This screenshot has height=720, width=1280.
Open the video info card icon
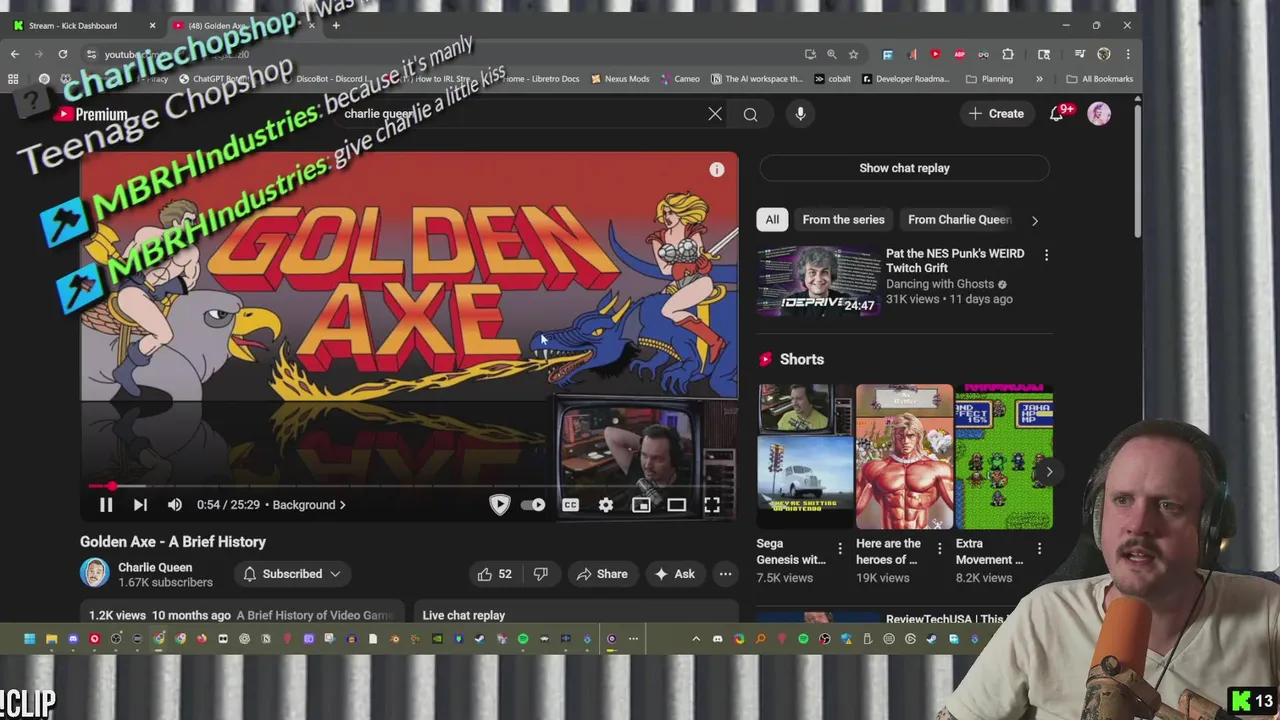(717, 170)
